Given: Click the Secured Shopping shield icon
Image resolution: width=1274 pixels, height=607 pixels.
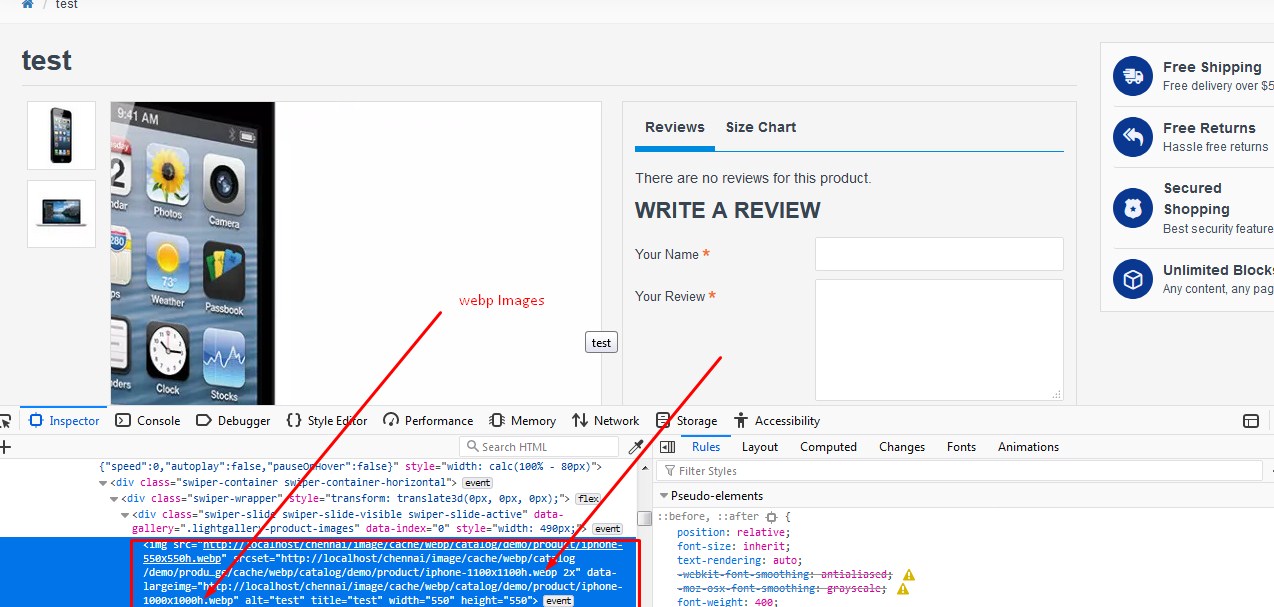Looking at the screenshot, I should click(1133, 208).
